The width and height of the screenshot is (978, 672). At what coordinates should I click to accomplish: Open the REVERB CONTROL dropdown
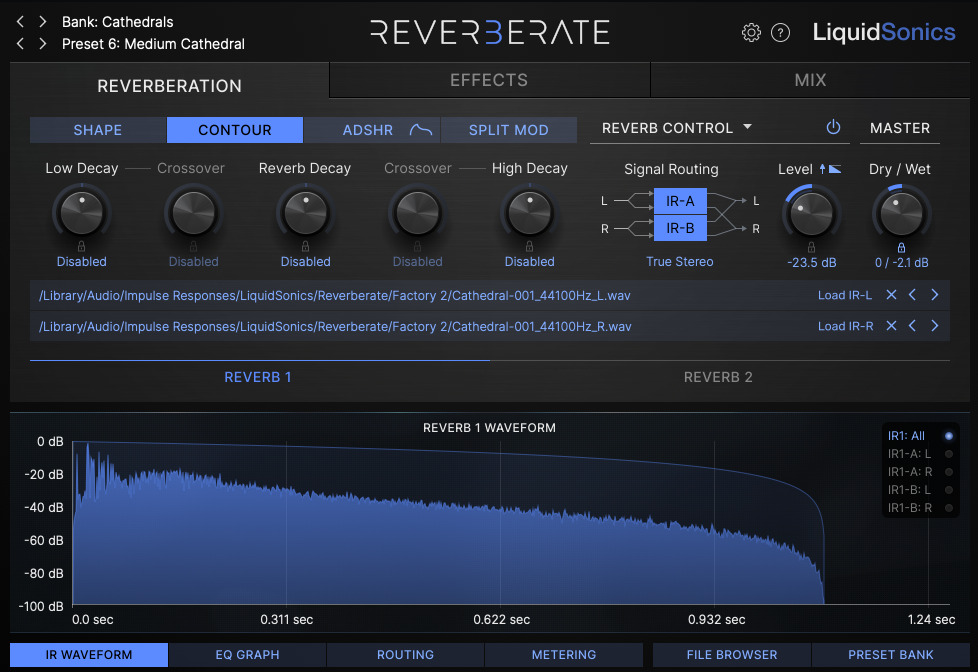pyautogui.click(x=677, y=128)
